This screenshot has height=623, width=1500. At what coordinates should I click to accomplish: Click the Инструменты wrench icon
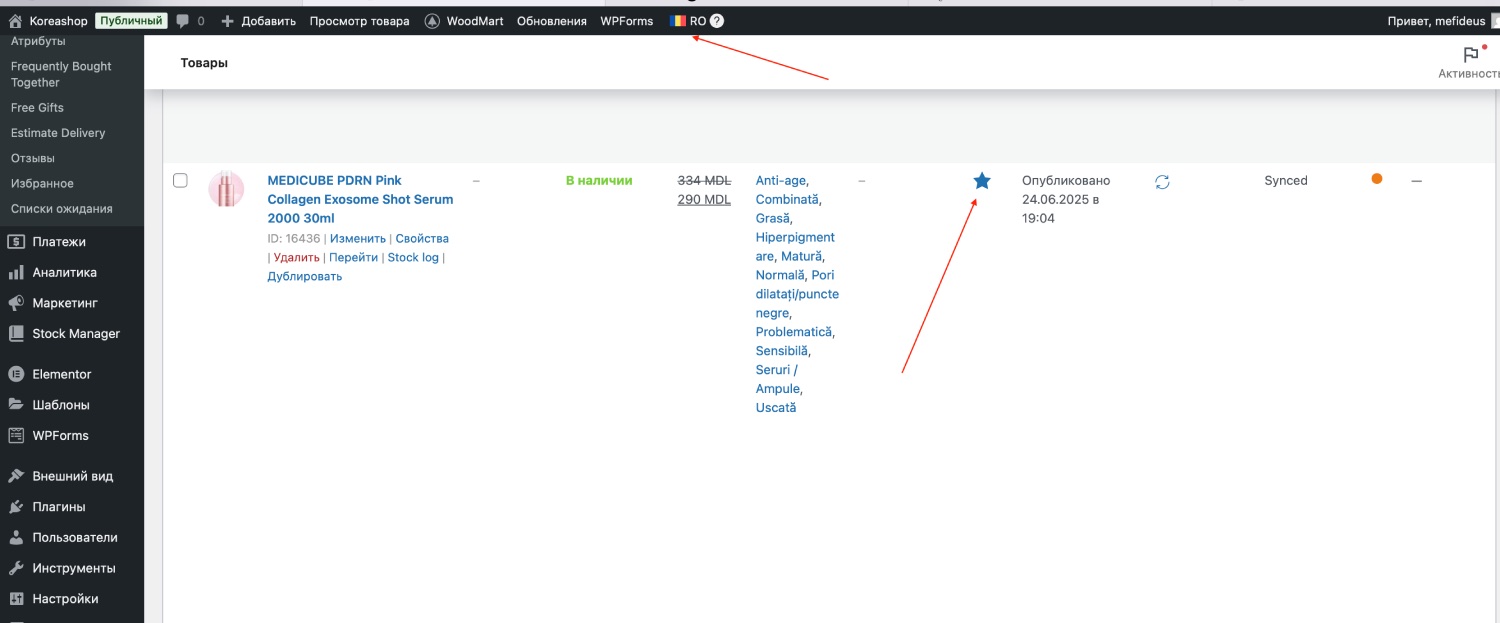(x=16, y=568)
